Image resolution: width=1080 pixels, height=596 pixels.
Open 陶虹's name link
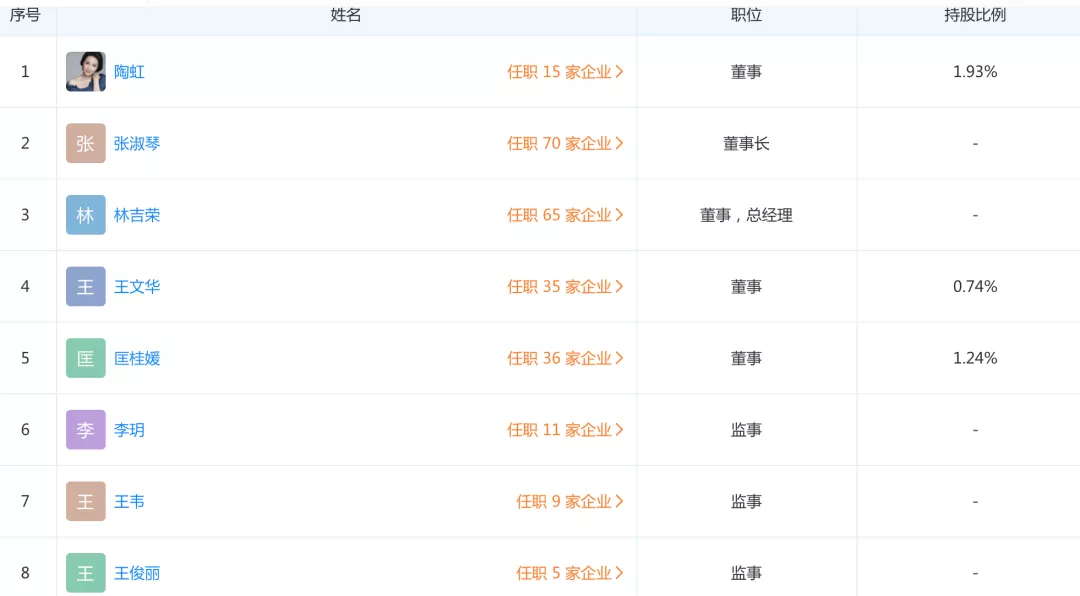[x=129, y=72]
